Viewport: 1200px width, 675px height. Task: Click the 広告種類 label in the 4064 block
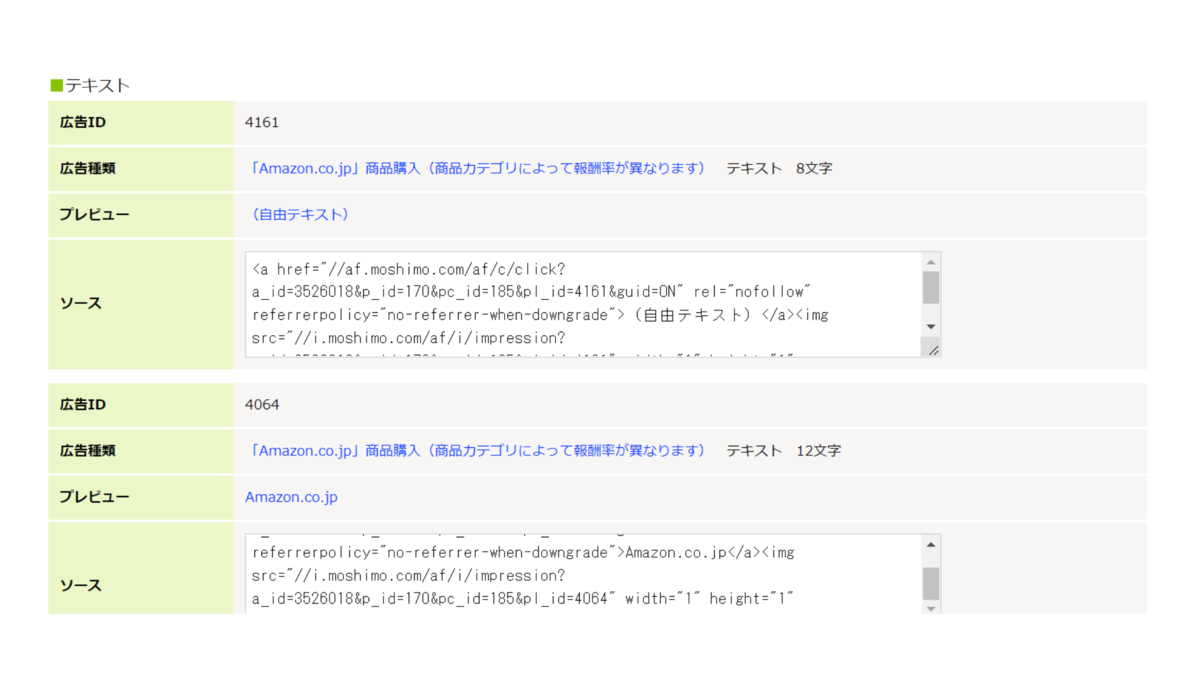(x=87, y=450)
